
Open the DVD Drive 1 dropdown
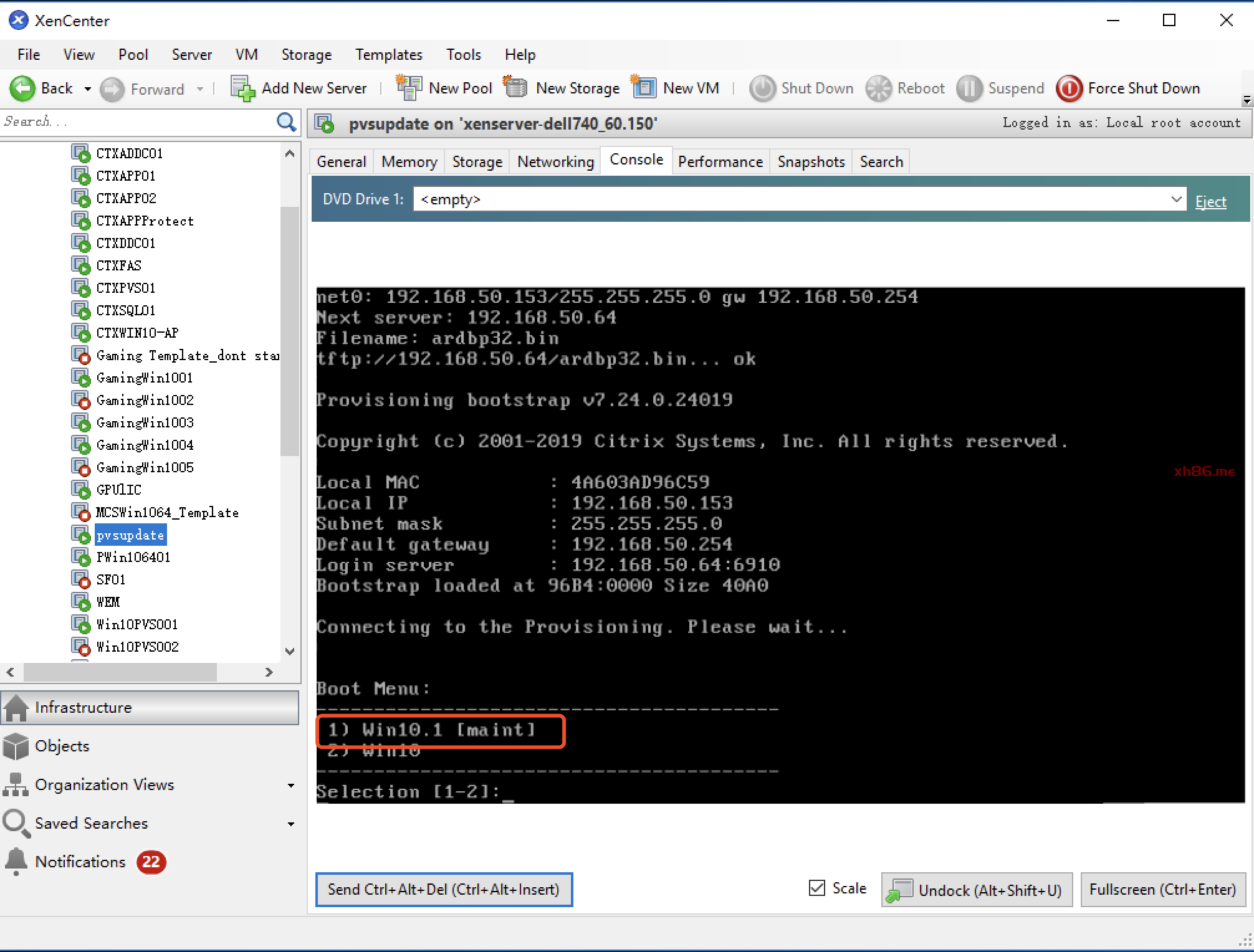pos(1175,199)
